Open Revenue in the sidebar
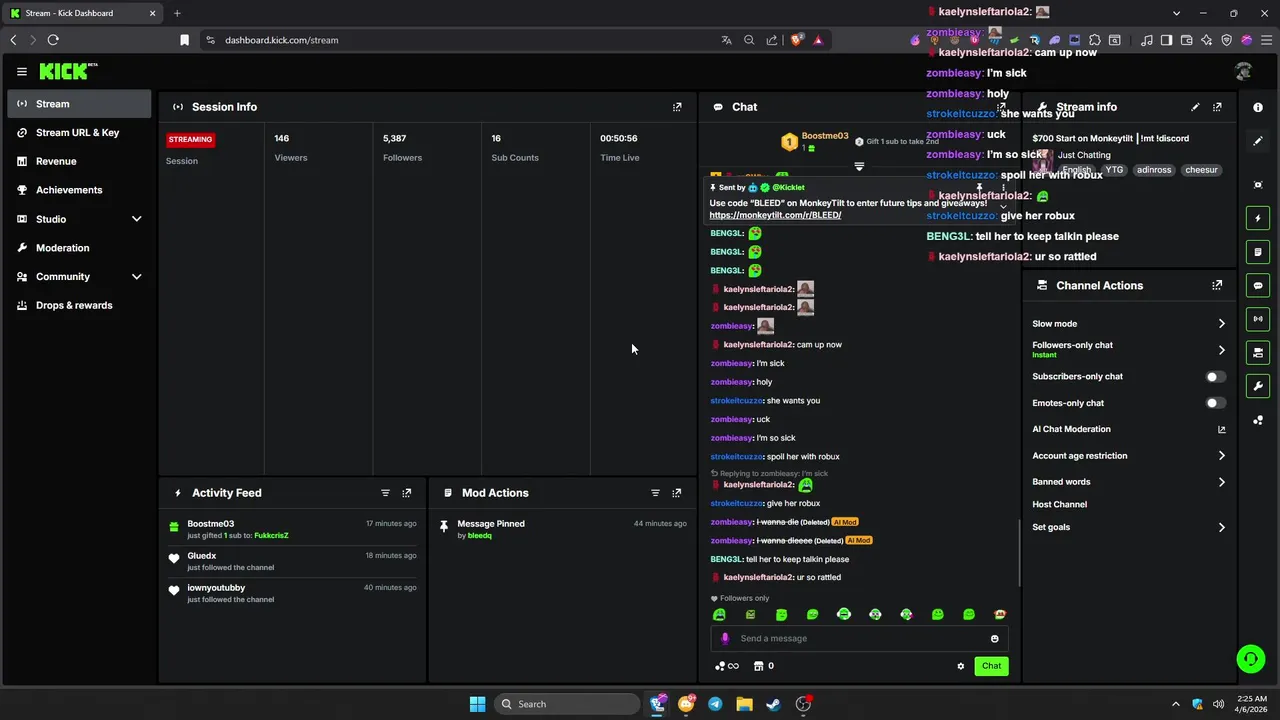Image resolution: width=1280 pixels, height=720 pixels. 79,161
